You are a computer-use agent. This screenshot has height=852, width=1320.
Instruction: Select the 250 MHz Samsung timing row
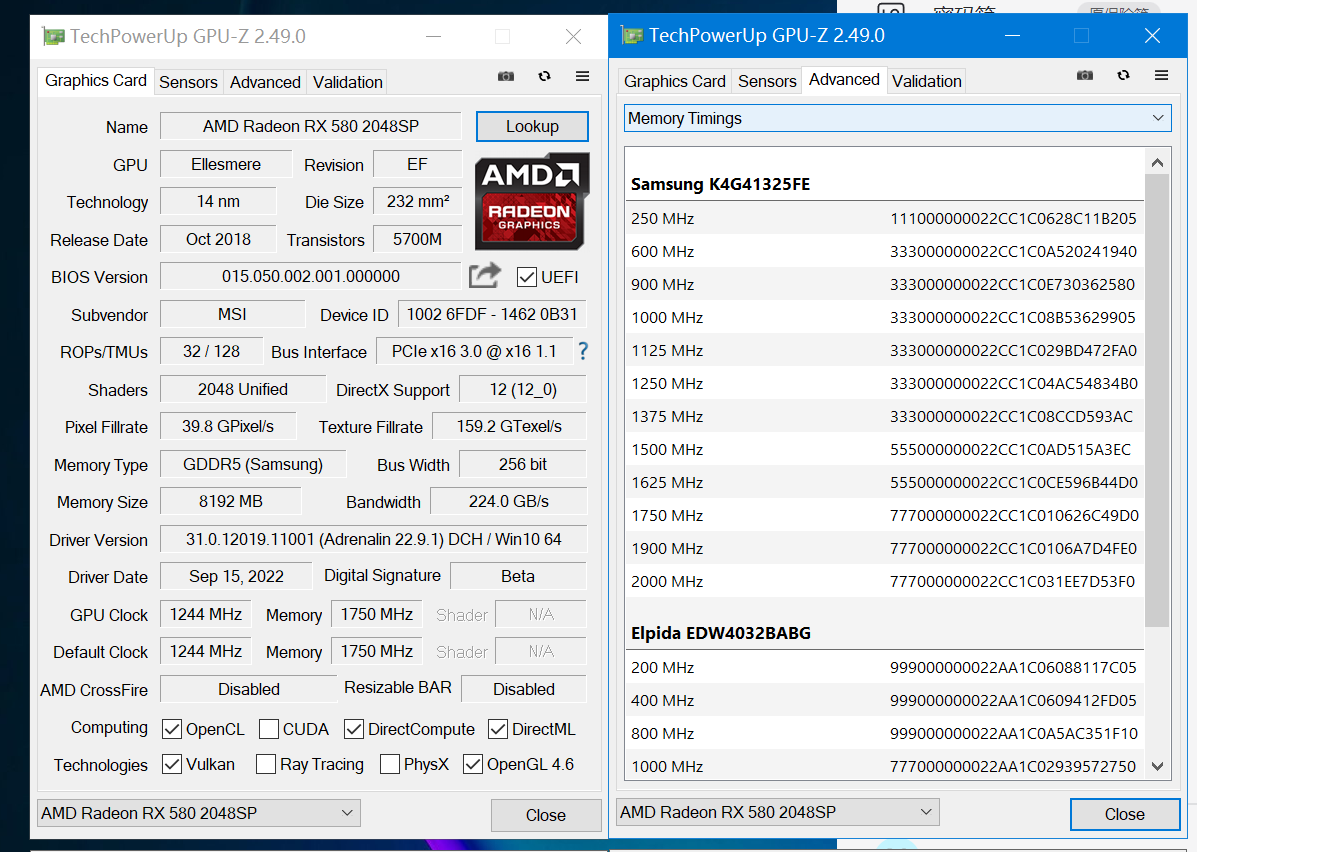point(884,218)
